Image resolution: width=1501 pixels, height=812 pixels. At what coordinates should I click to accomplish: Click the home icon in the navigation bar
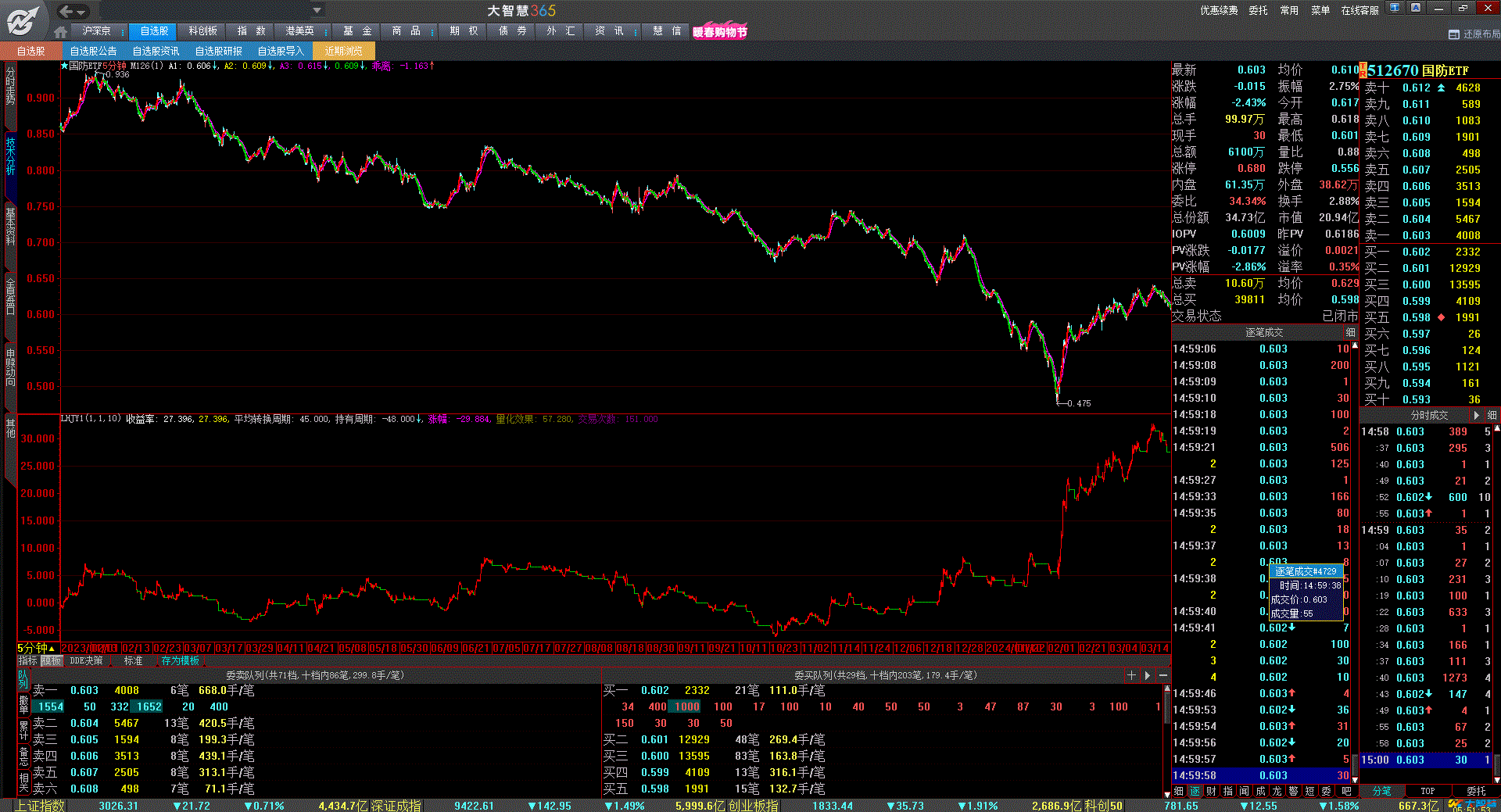[61, 32]
